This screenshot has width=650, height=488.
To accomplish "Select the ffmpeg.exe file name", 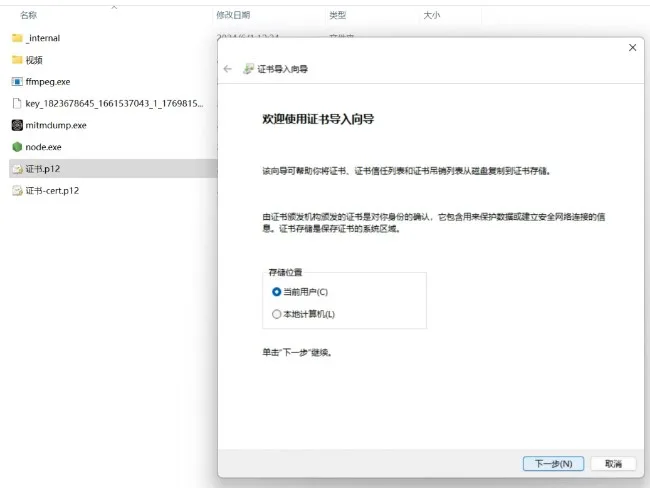I will pyautogui.click(x=48, y=82).
